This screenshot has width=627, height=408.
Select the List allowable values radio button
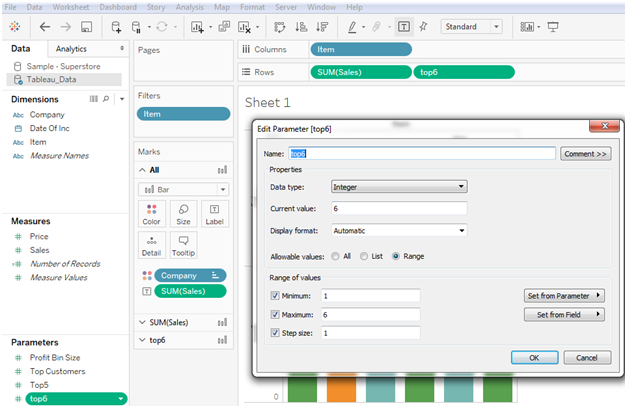(x=364, y=256)
